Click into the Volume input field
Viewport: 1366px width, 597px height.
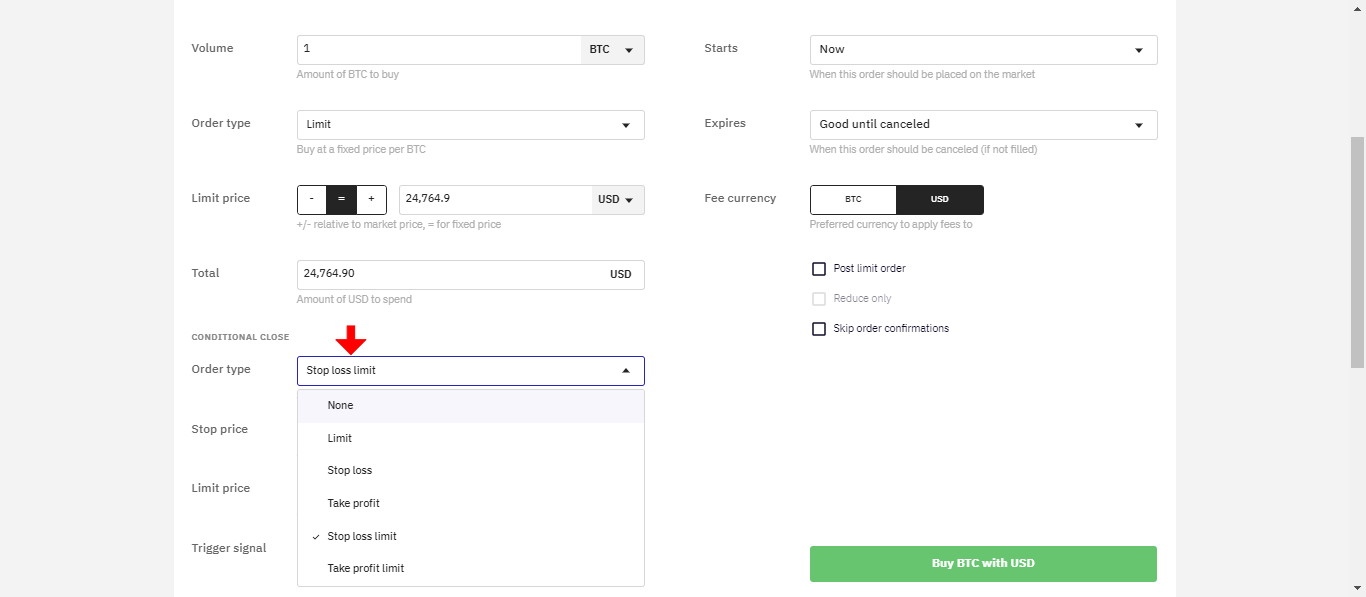(x=438, y=50)
